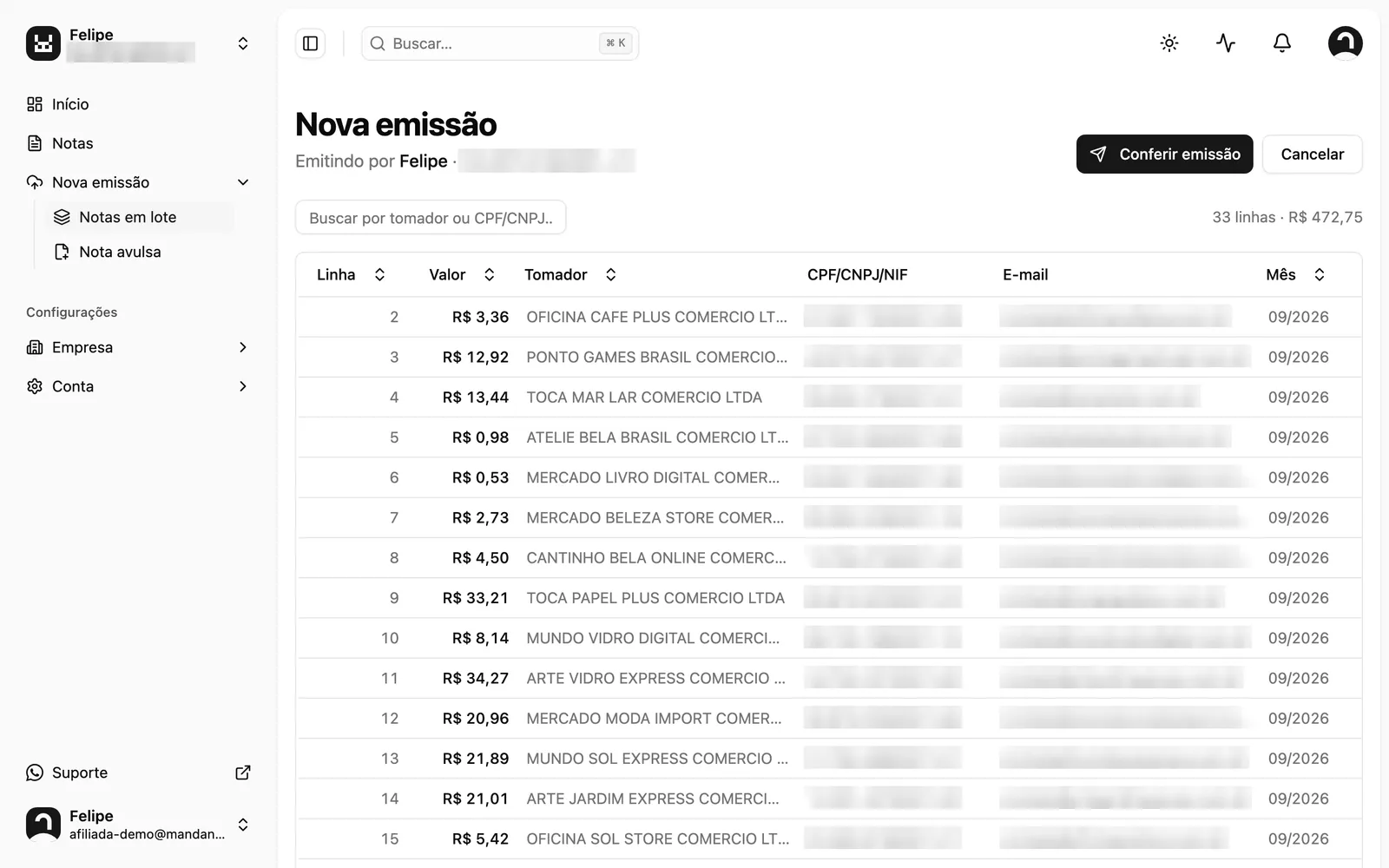Viewport: 1389px width, 868px height.
Task: Open Notas in the sidebar
Action: [139, 143]
